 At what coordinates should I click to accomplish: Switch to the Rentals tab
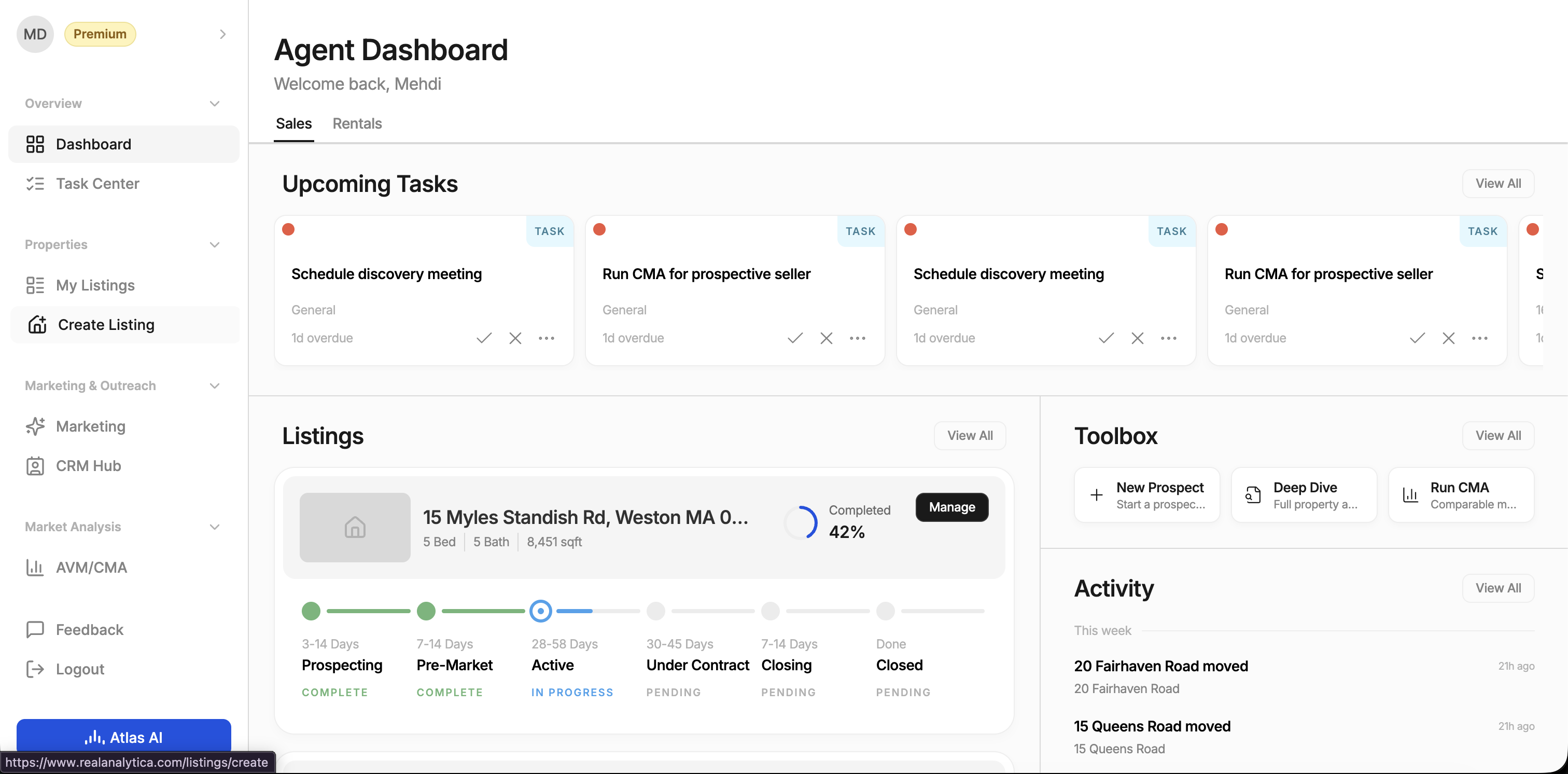click(357, 123)
